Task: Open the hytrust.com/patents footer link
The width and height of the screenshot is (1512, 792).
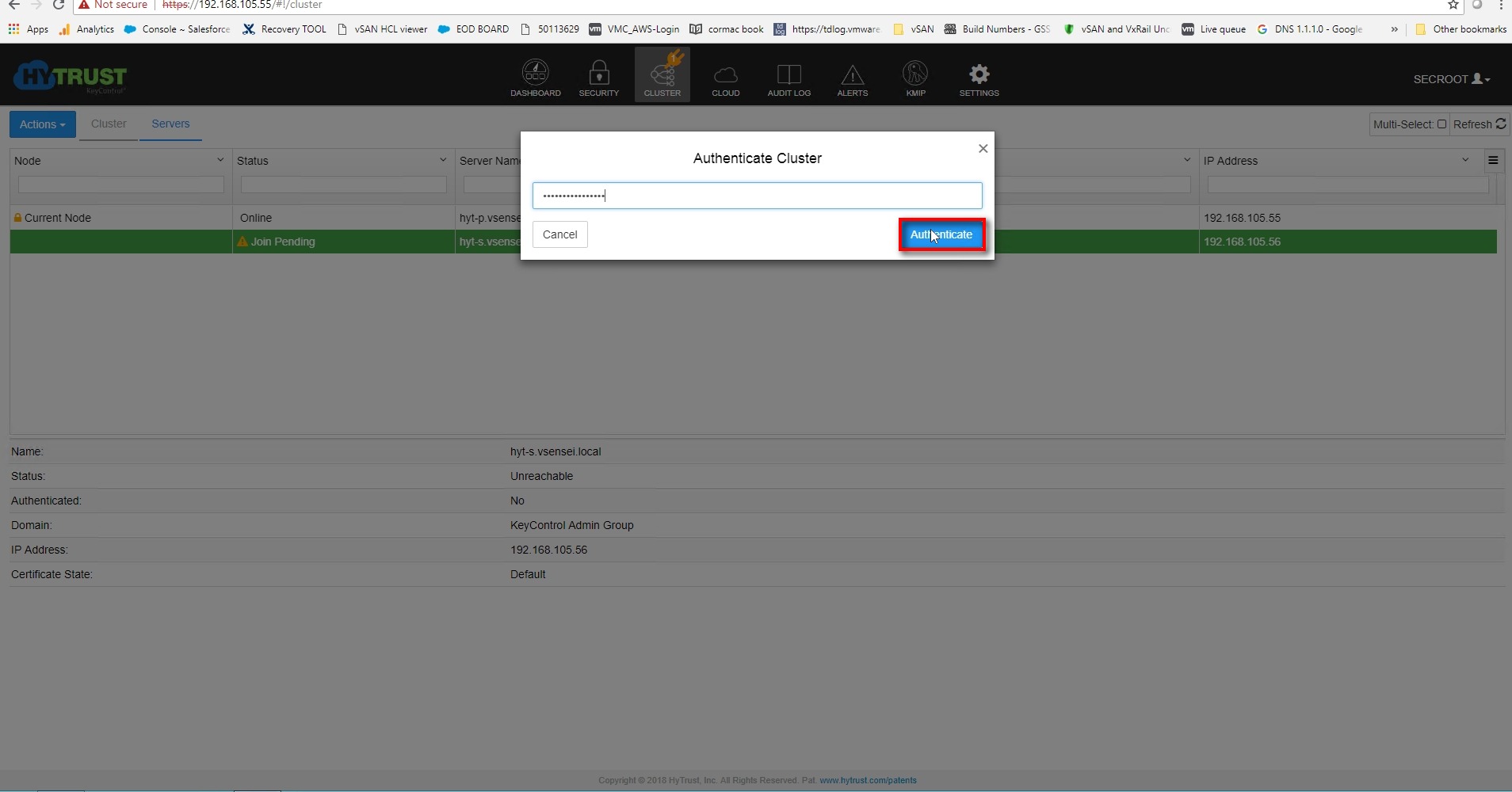Action: (x=868, y=780)
